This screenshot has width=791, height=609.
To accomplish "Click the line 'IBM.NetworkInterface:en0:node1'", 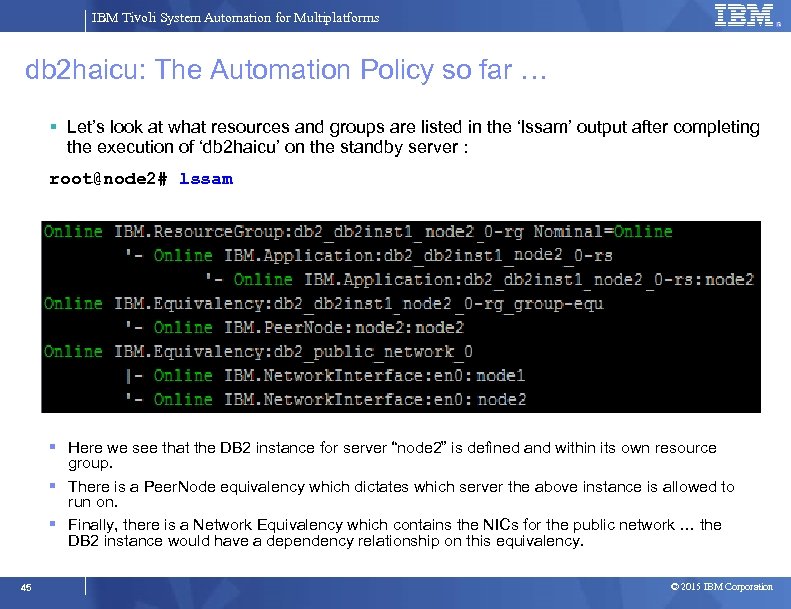I will [x=374, y=375].
